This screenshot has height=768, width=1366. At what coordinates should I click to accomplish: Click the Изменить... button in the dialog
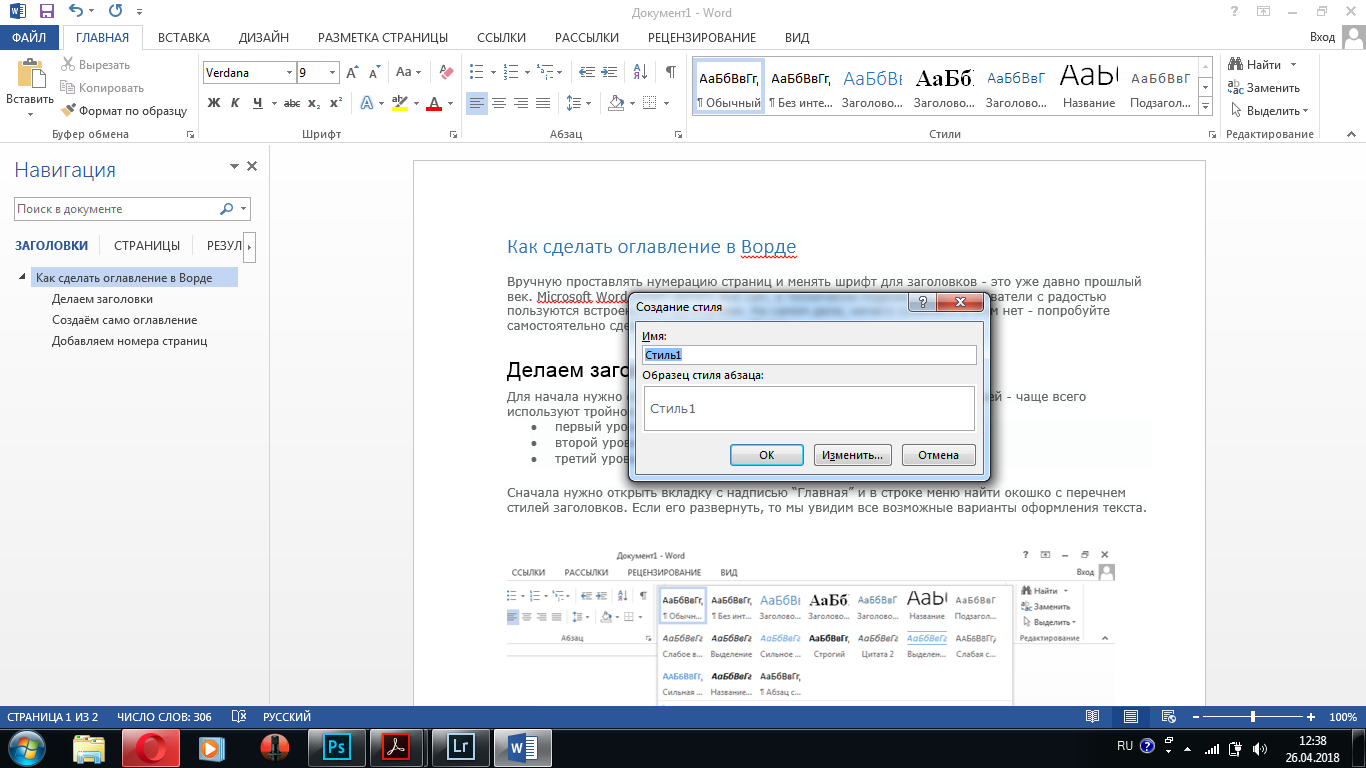[x=851, y=455]
